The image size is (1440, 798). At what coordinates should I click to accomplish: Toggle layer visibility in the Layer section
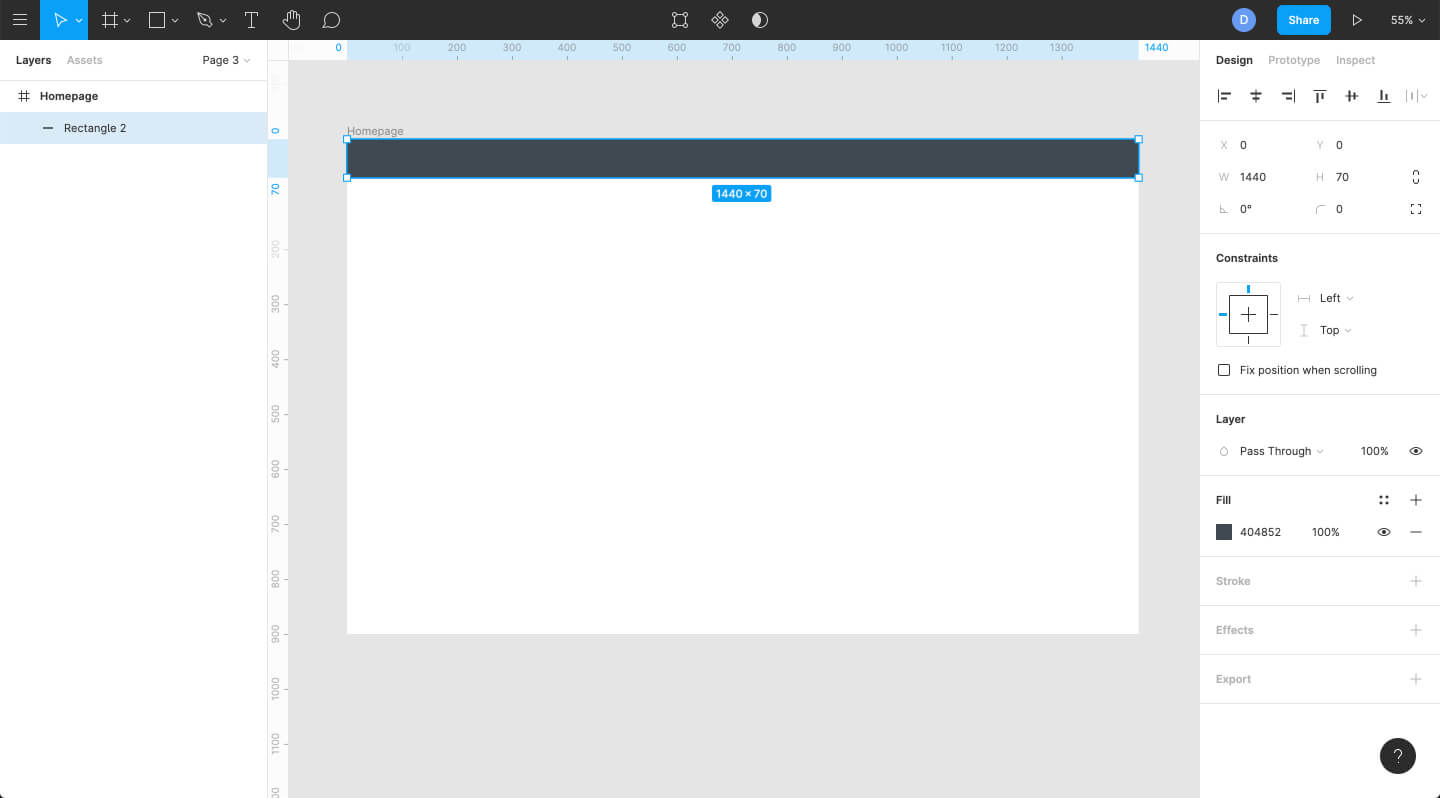tap(1415, 451)
